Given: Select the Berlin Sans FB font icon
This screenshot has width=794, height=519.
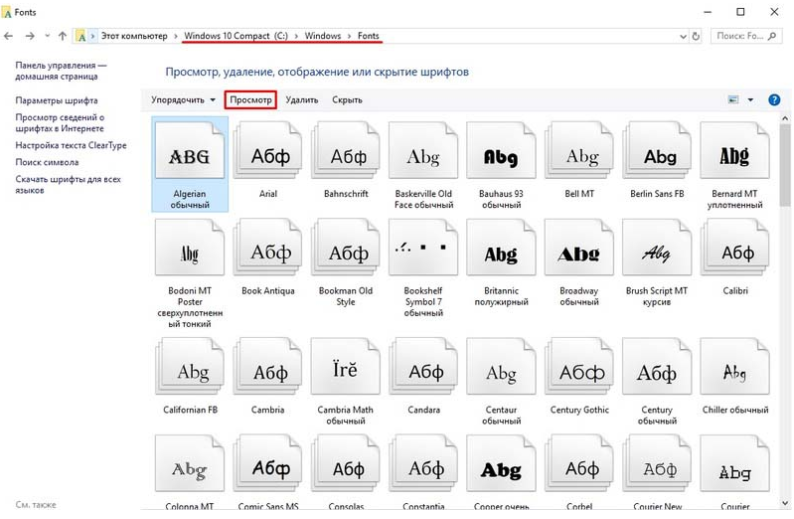Looking at the screenshot, I should [x=657, y=150].
